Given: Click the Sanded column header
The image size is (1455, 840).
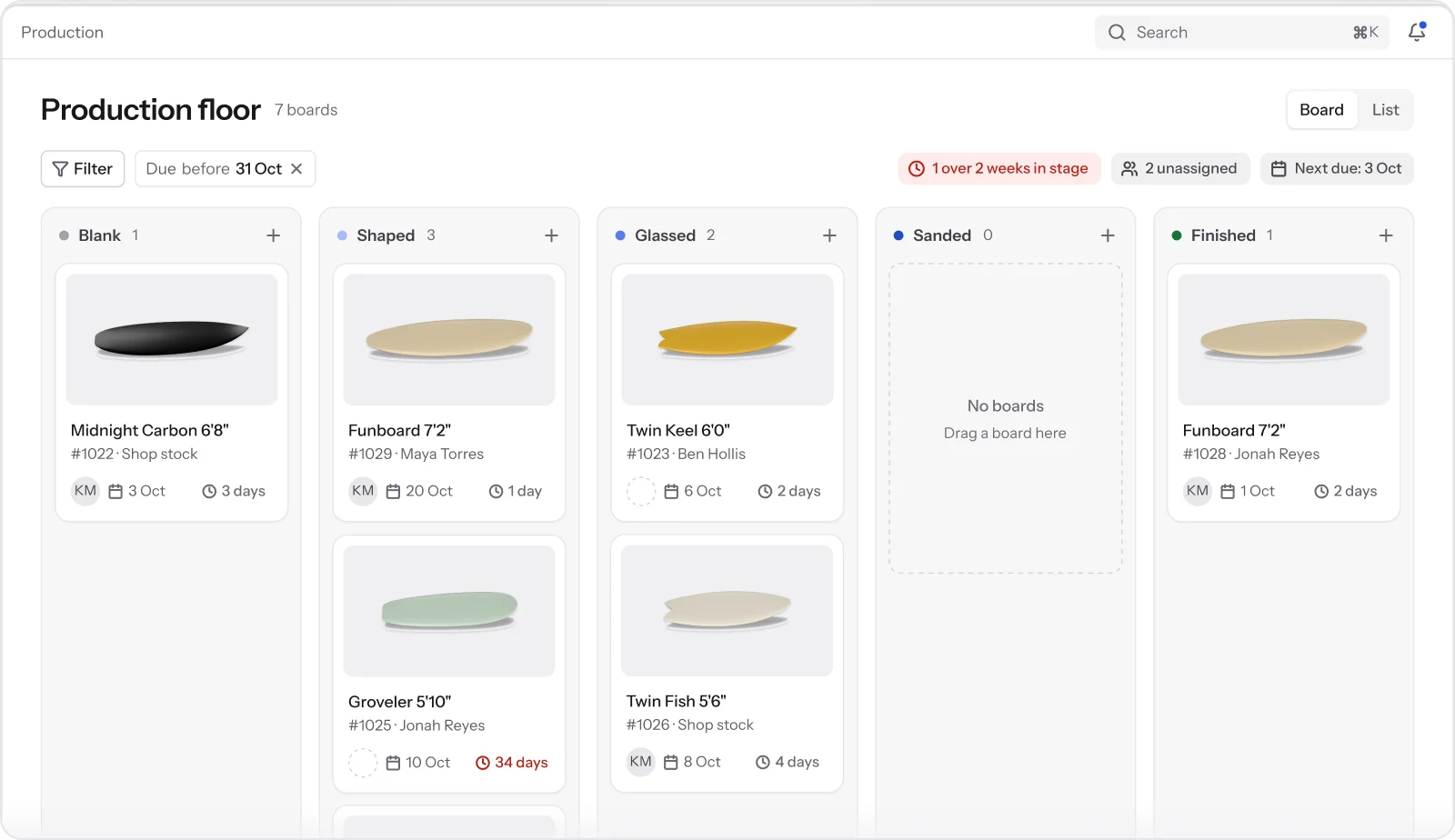Looking at the screenshot, I should tap(942, 235).
